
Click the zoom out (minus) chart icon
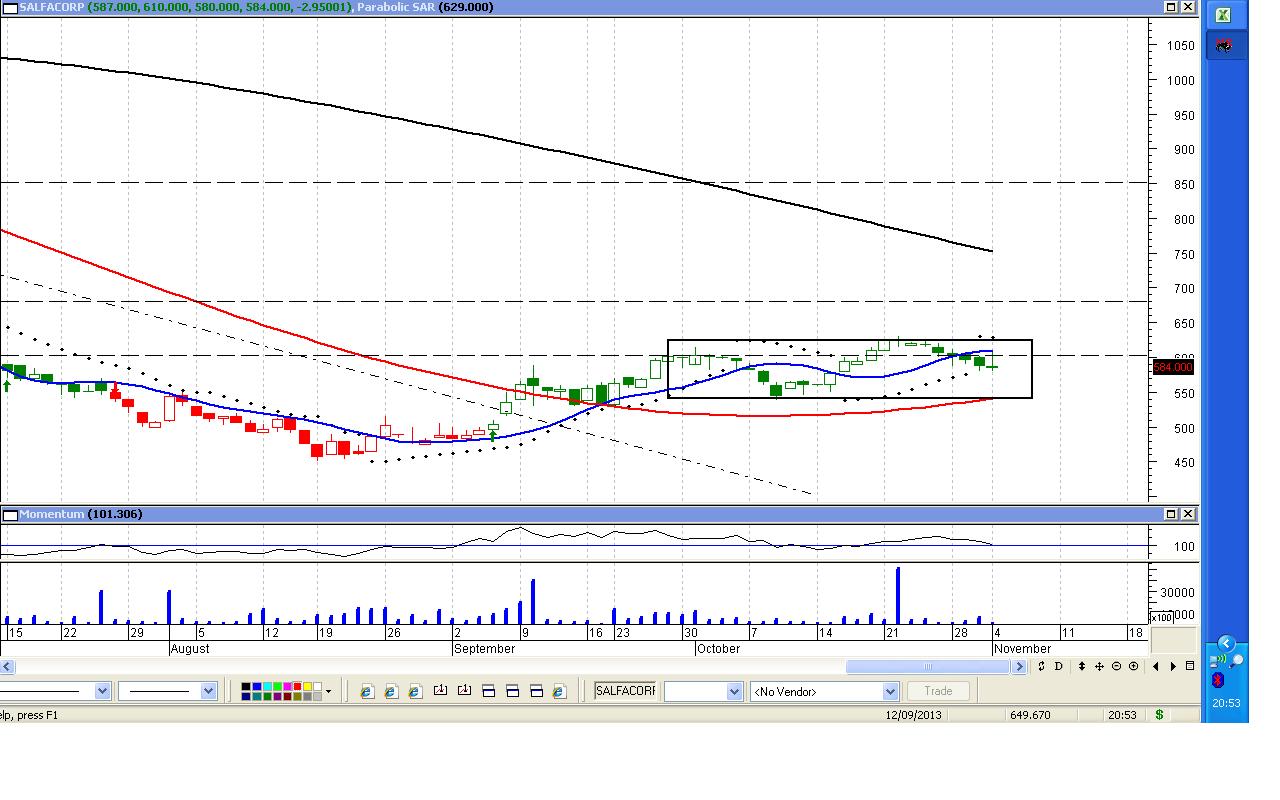pos(1117,666)
